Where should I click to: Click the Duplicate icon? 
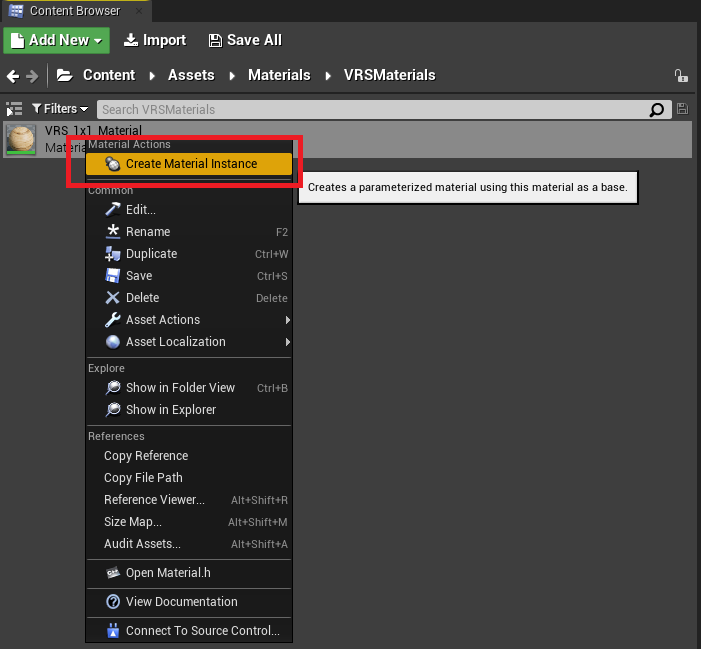click(113, 254)
